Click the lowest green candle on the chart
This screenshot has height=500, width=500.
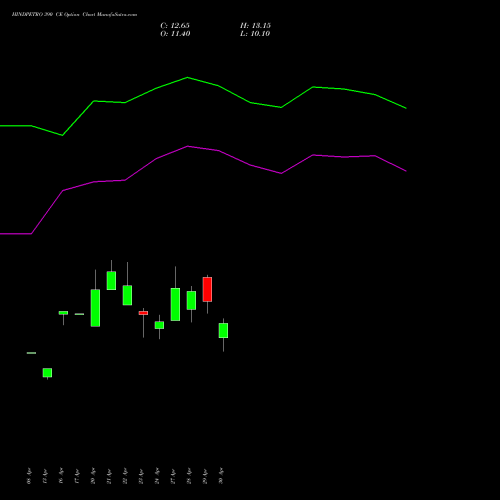point(47,373)
